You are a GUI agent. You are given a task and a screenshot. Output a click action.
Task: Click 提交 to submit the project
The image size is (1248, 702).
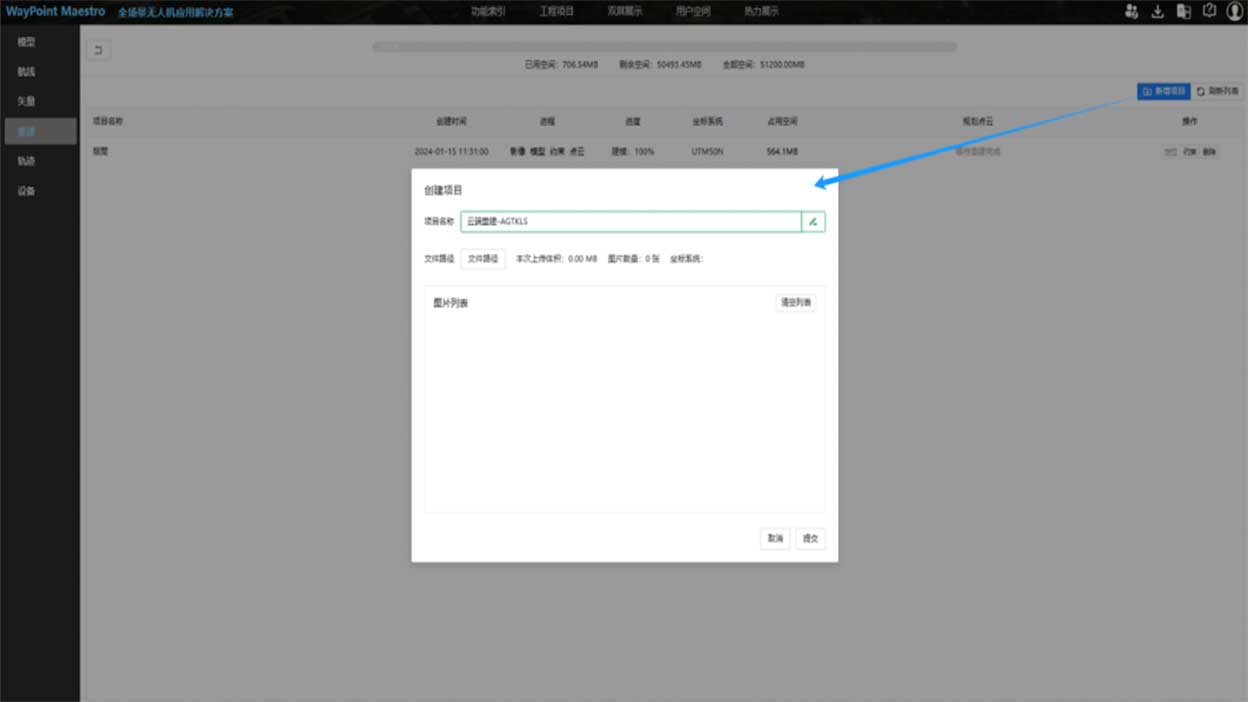point(810,539)
